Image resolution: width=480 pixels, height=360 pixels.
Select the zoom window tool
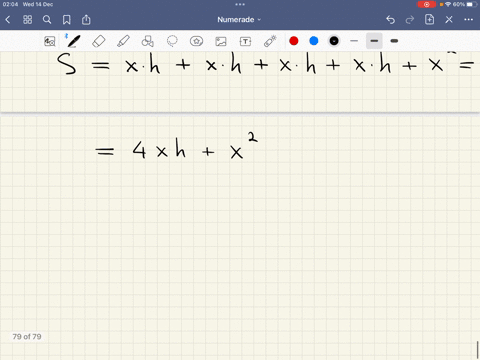point(50,41)
